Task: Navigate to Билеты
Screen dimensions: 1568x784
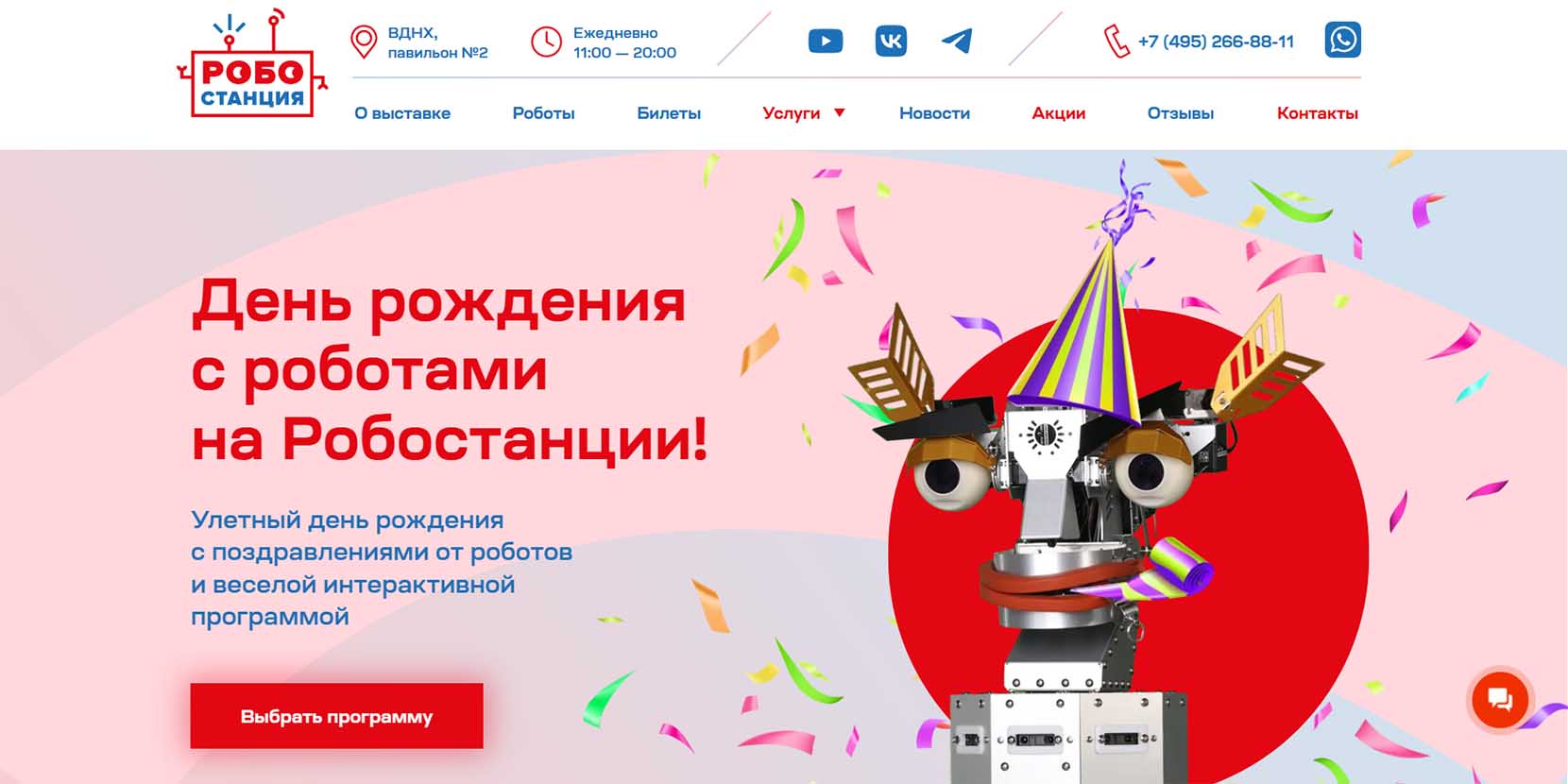Action: [669, 113]
